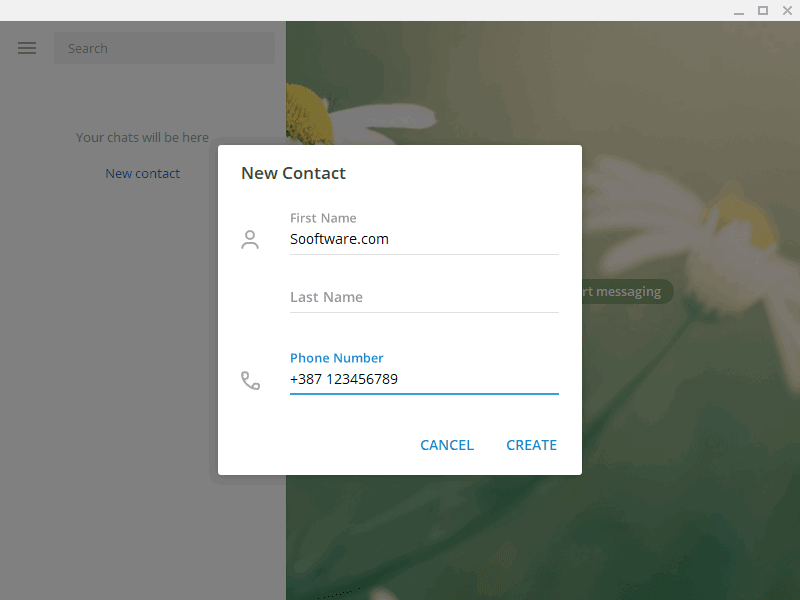
Task: Open New contact from sidebar
Action: pos(142,173)
